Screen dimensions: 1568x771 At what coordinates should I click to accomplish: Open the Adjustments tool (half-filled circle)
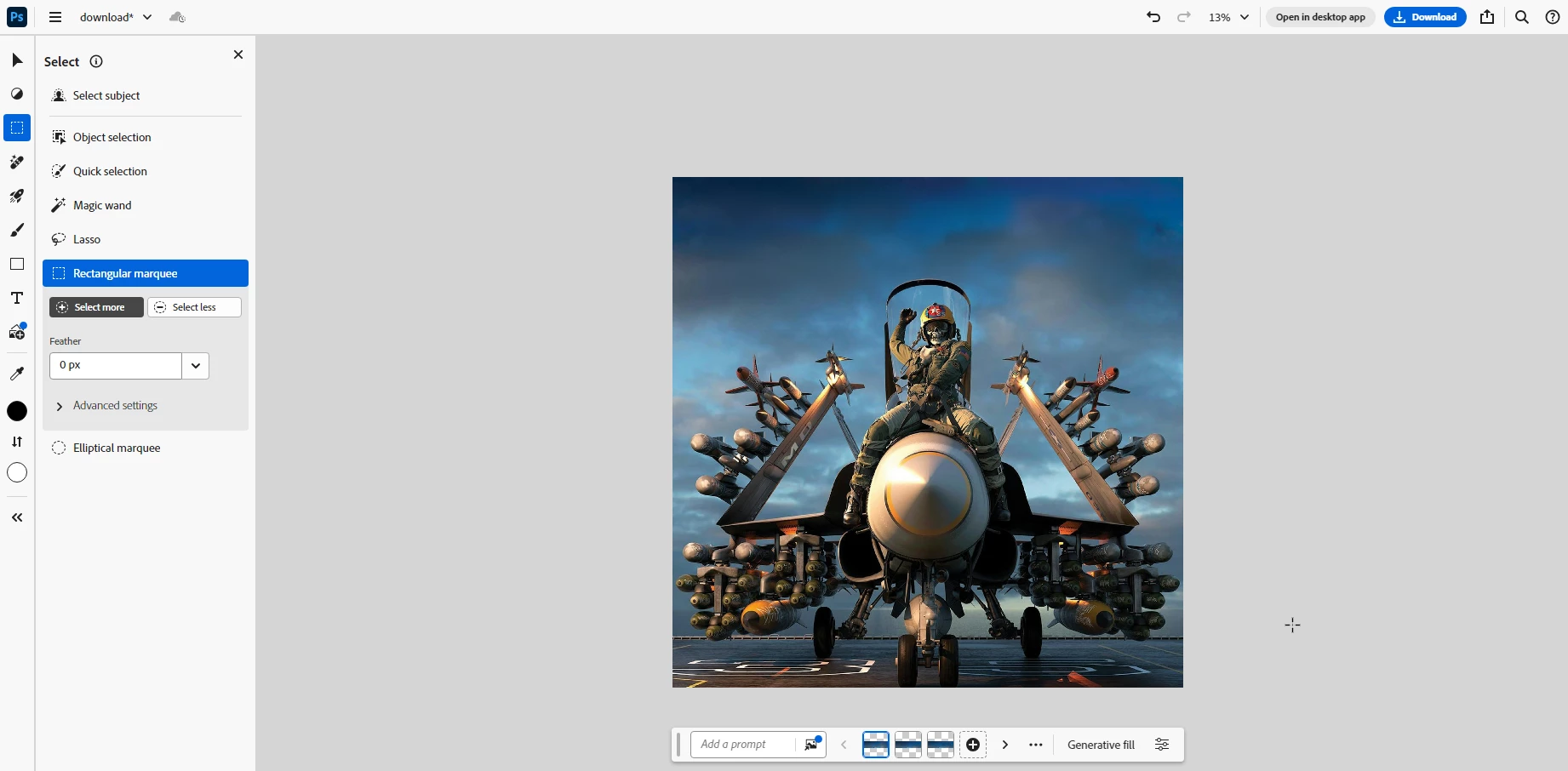pyautogui.click(x=17, y=94)
